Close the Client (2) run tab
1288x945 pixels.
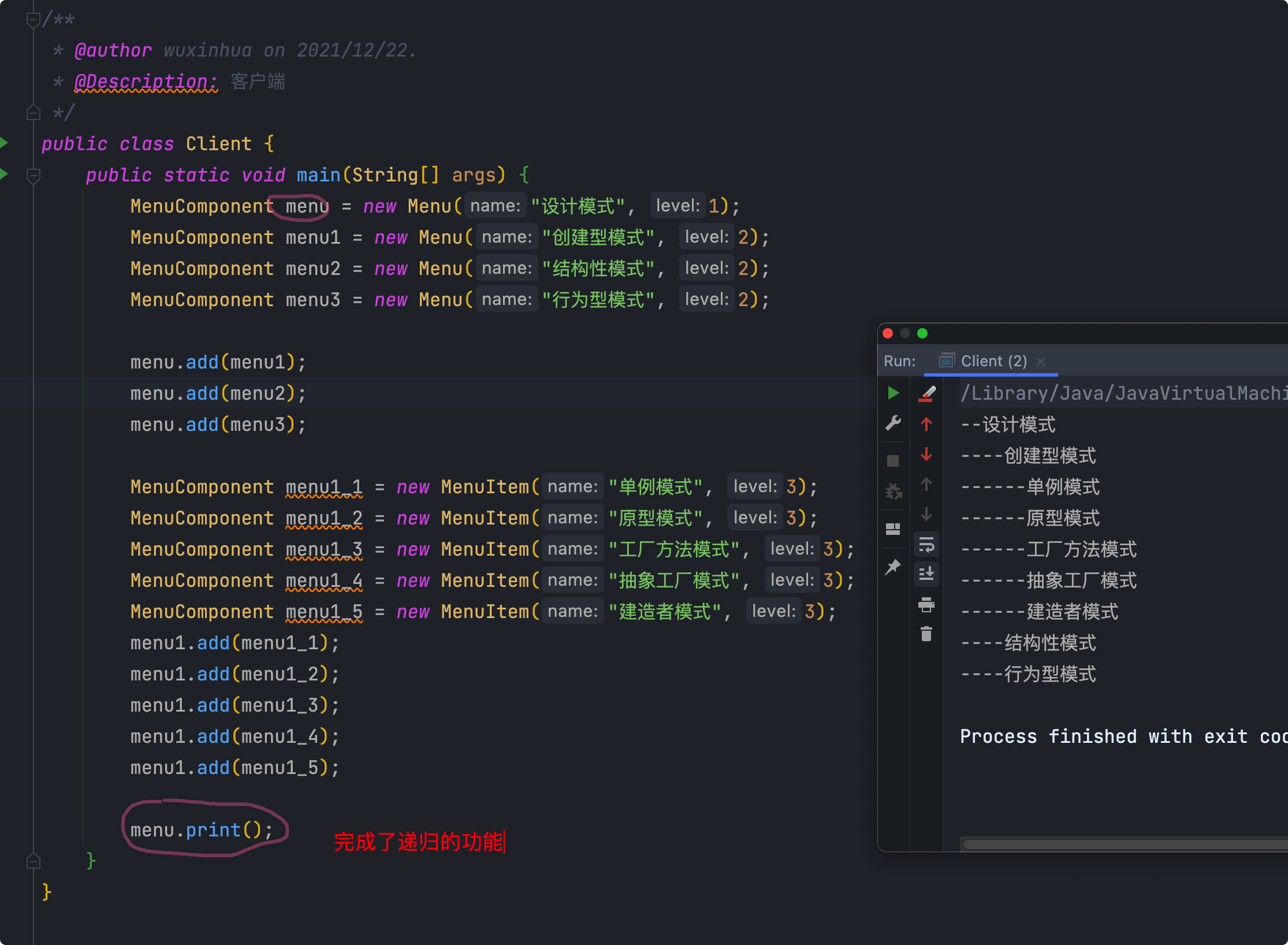point(1041,362)
